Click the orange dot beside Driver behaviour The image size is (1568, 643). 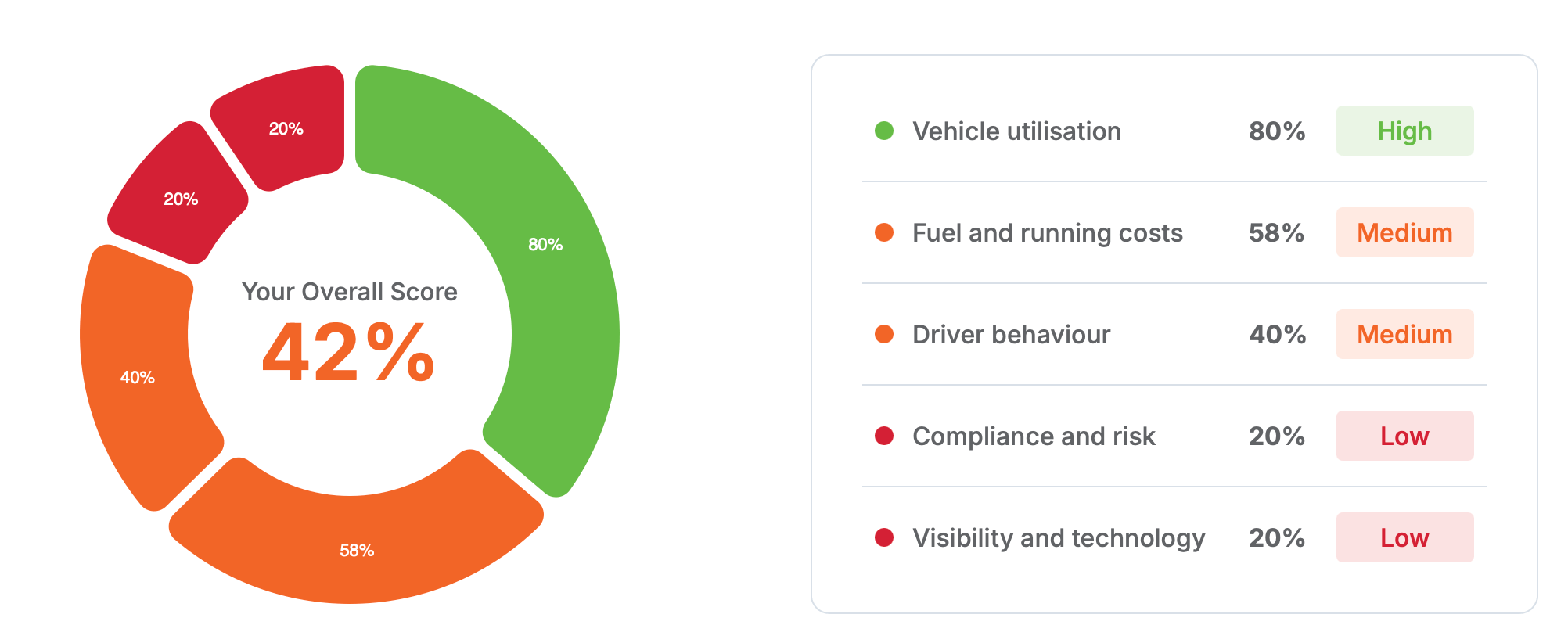coord(884,334)
